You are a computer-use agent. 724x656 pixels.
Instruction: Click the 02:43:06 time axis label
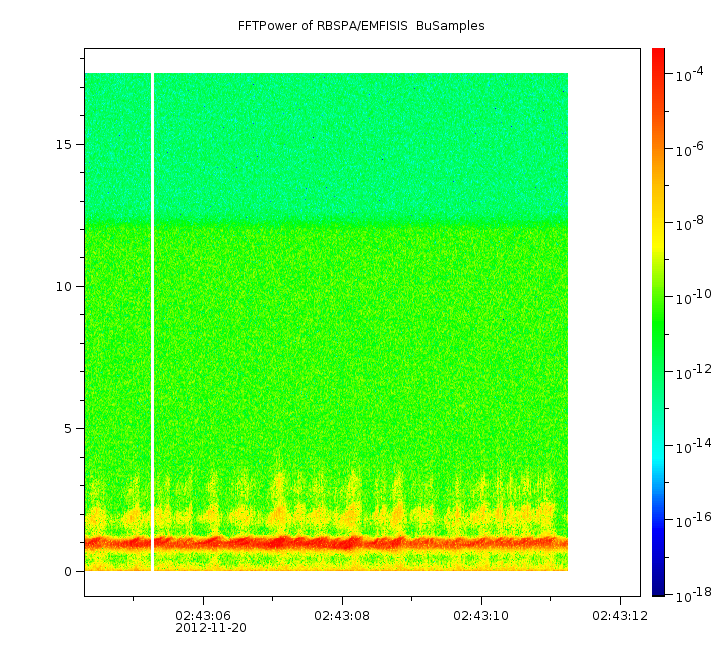point(204,615)
